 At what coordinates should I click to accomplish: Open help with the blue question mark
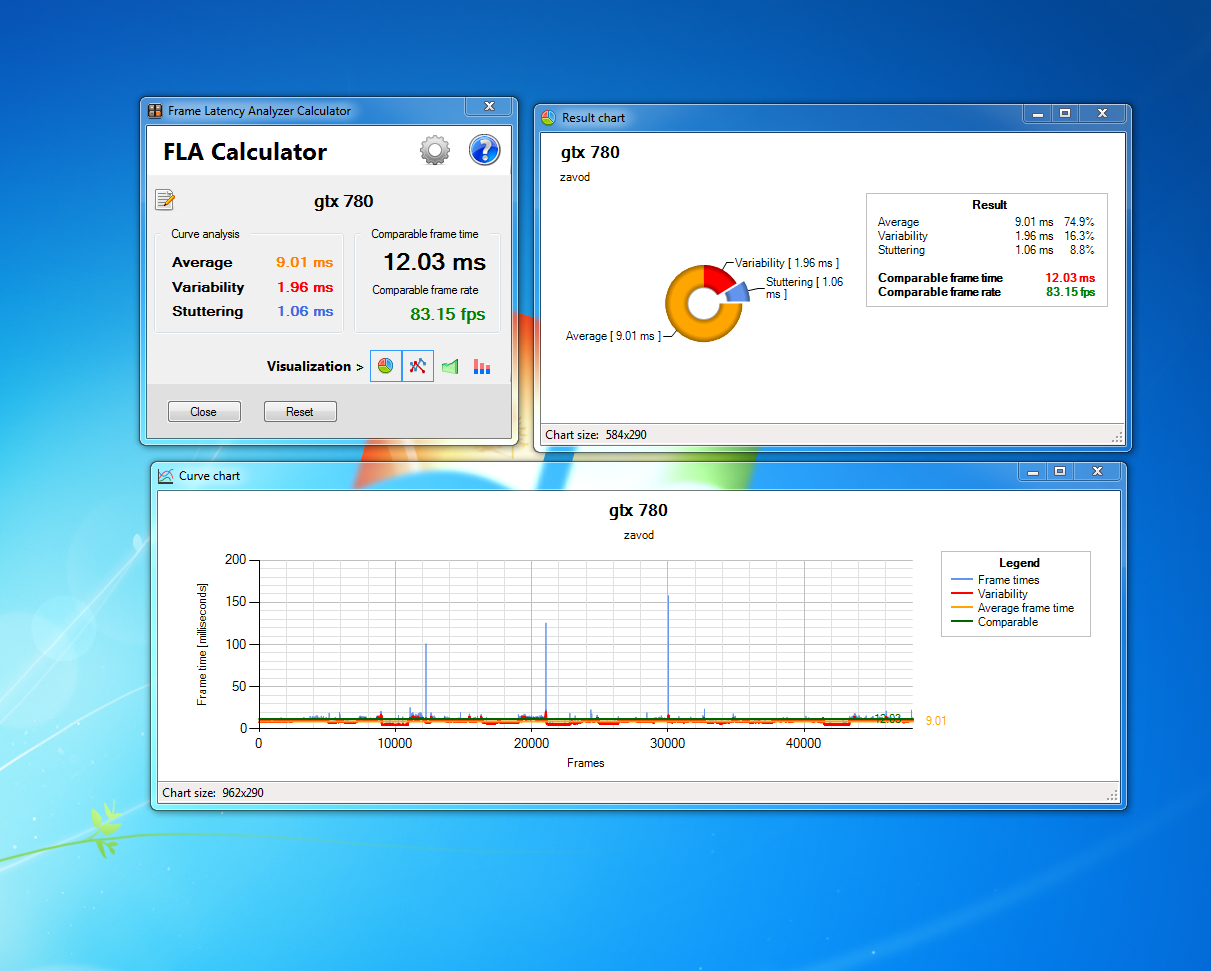484,151
